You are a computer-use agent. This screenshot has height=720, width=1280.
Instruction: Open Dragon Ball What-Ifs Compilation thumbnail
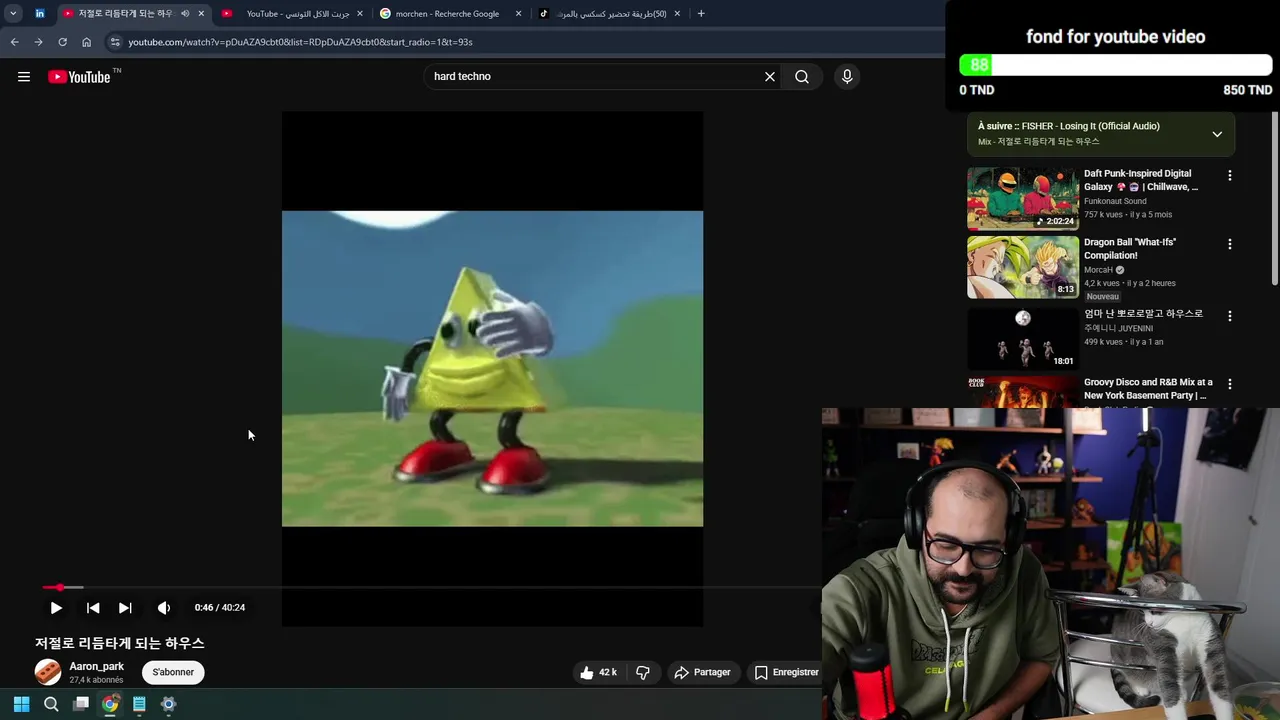click(x=1023, y=267)
